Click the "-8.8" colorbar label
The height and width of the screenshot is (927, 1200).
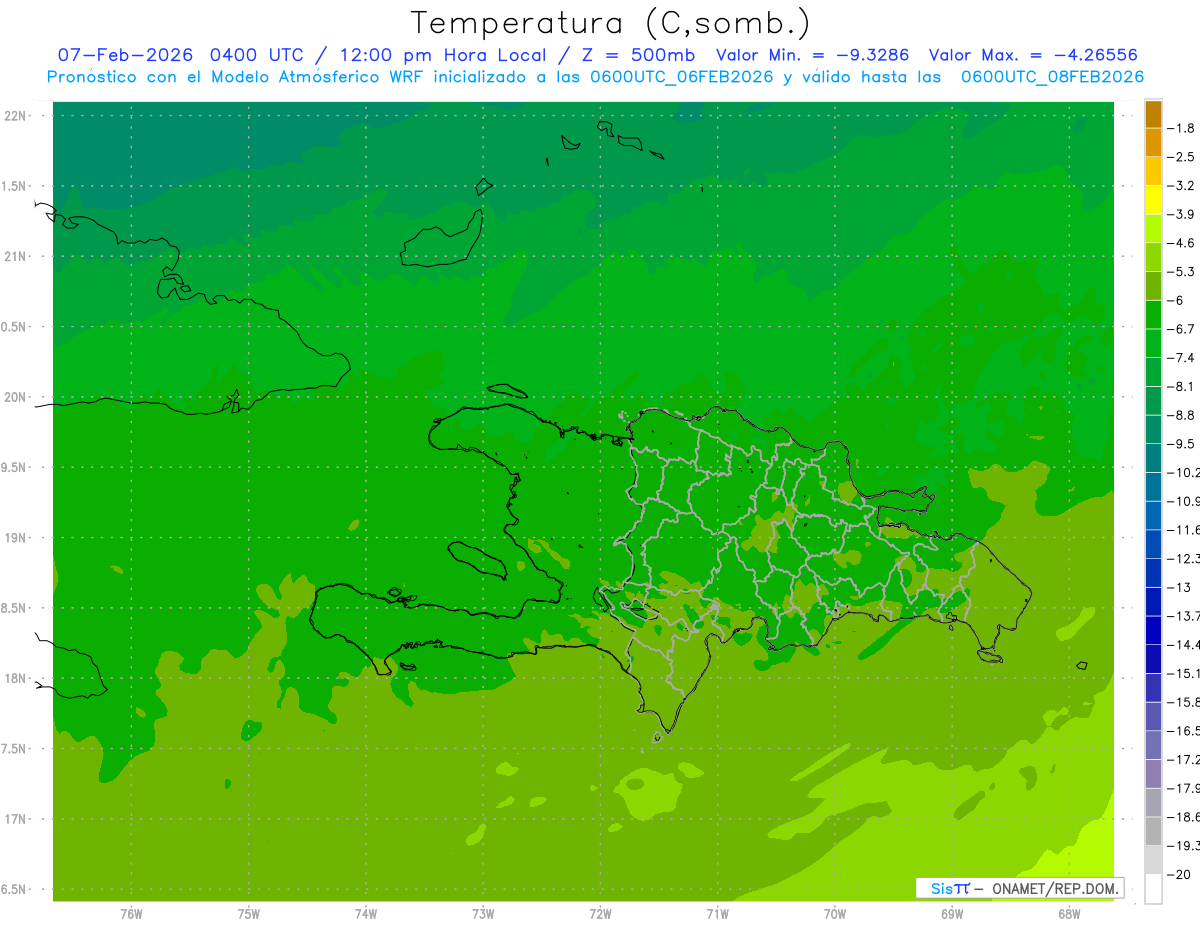coord(1182,415)
